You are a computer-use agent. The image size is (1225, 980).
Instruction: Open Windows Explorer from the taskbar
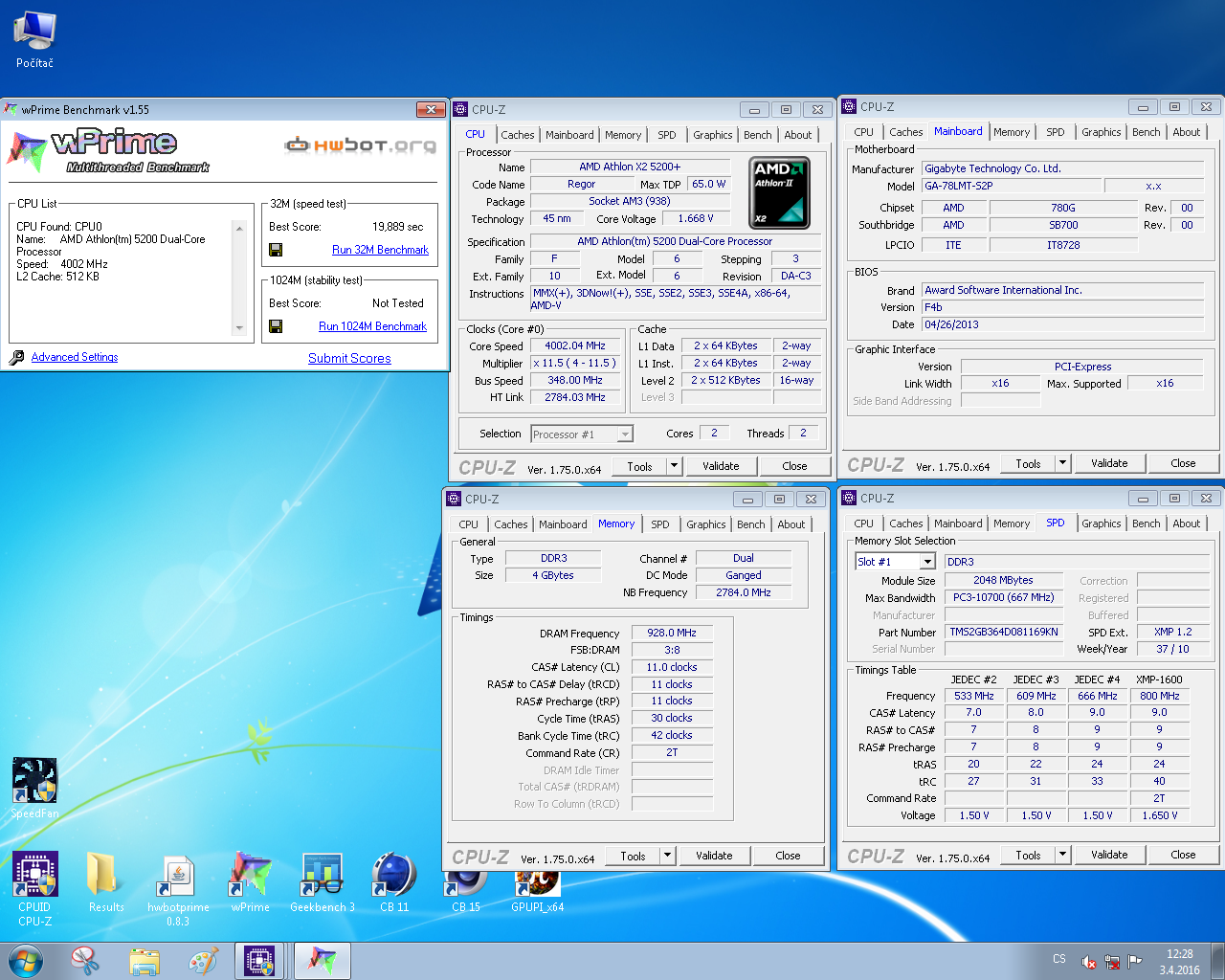145,961
